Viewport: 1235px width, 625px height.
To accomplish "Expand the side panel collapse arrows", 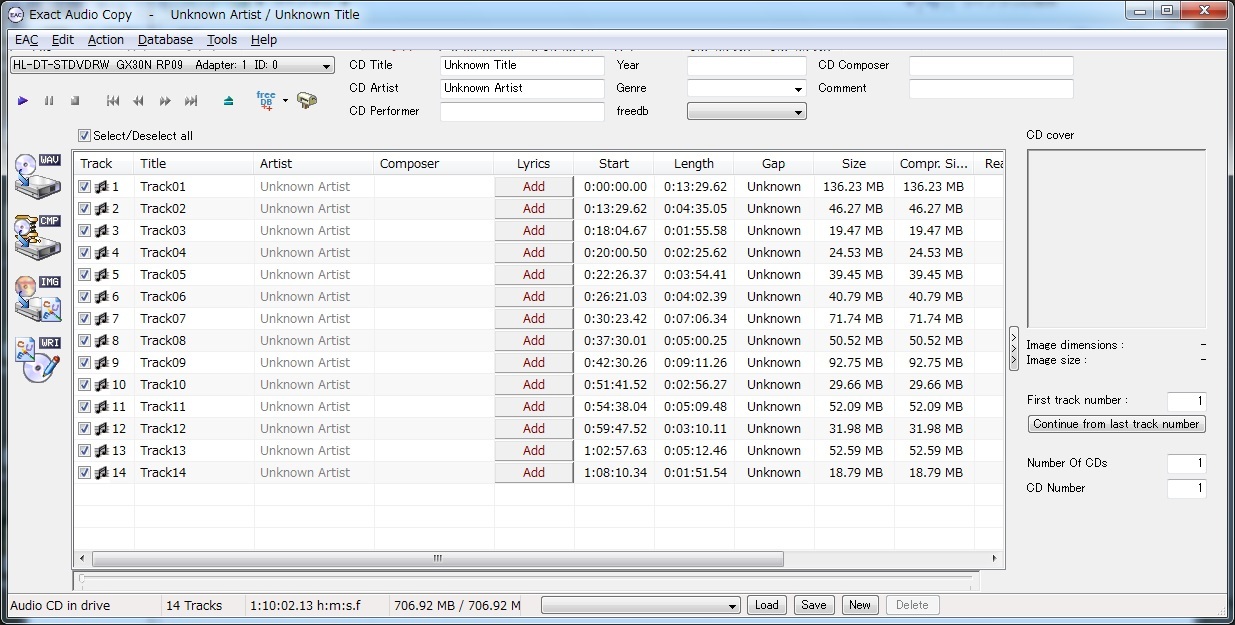I will tap(1014, 348).
